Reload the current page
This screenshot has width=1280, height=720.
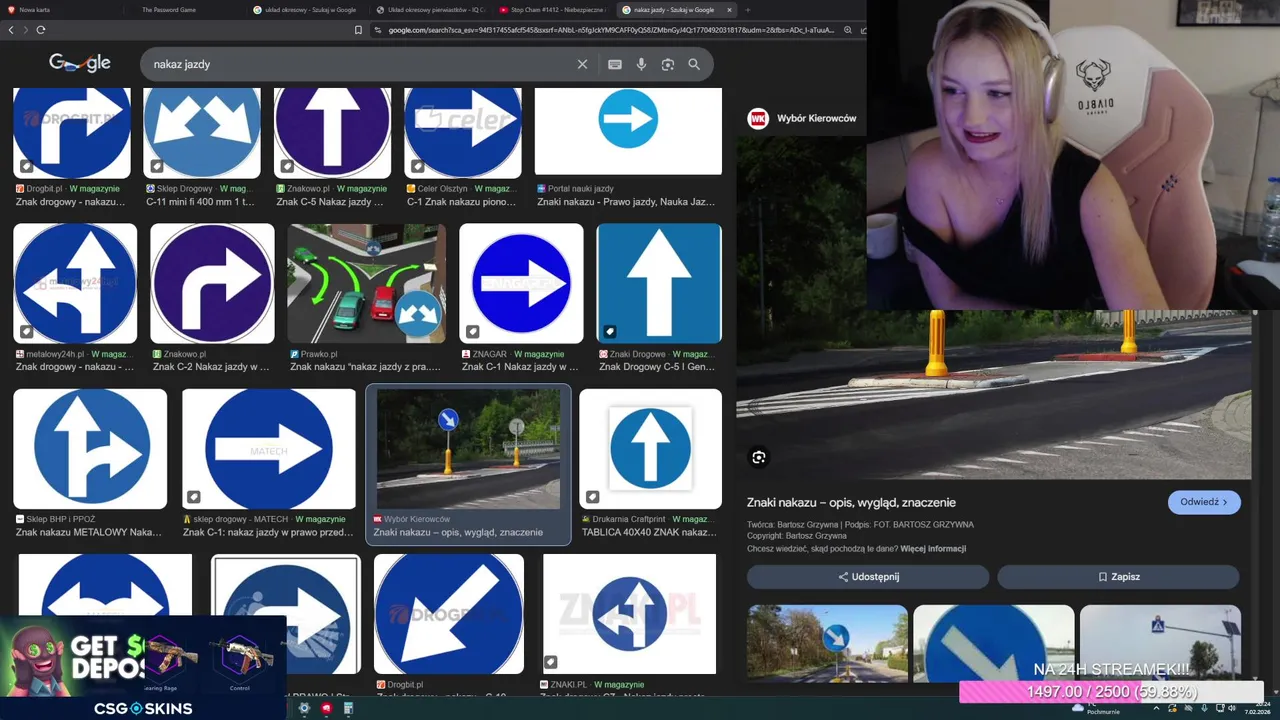click(x=41, y=30)
